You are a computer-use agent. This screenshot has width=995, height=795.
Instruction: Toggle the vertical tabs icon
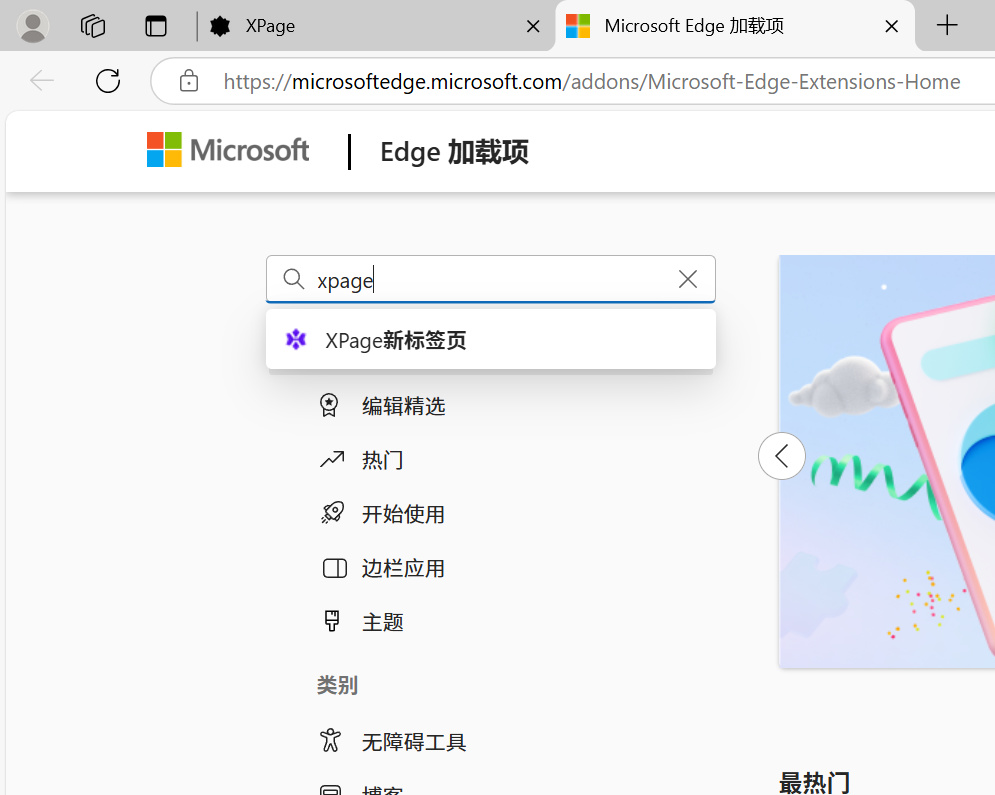click(x=156, y=26)
